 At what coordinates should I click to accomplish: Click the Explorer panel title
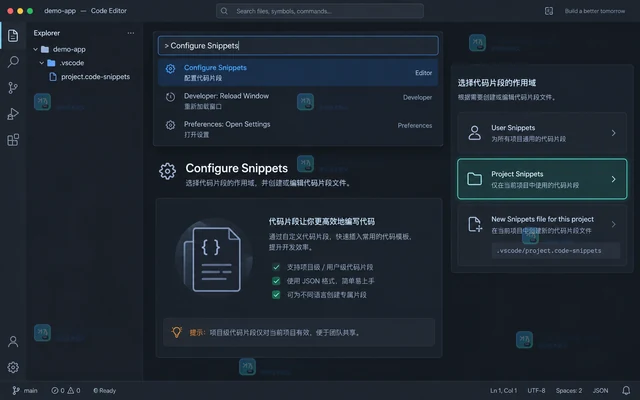(x=47, y=33)
